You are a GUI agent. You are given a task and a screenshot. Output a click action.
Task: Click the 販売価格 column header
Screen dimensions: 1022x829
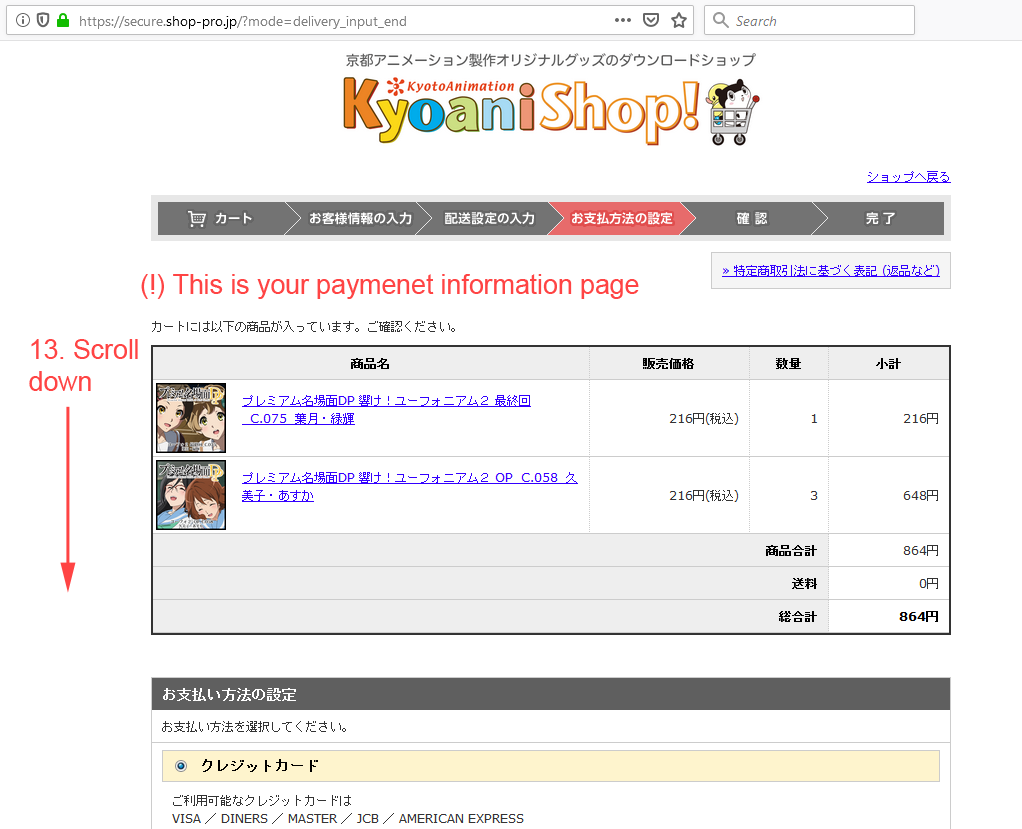point(669,364)
